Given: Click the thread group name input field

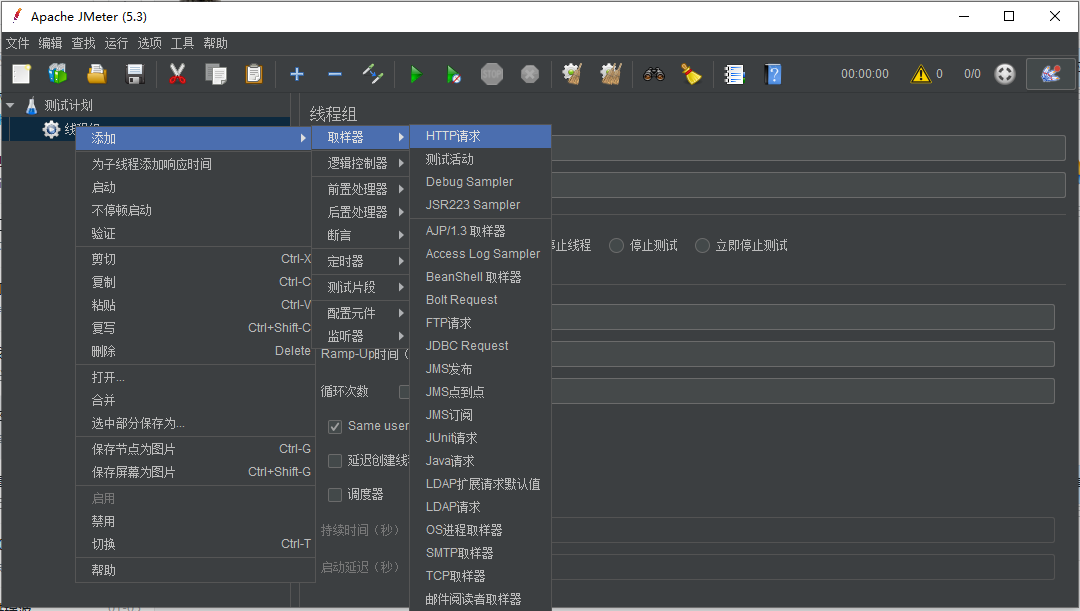Looking at the screenshot, I should point(808,148).
